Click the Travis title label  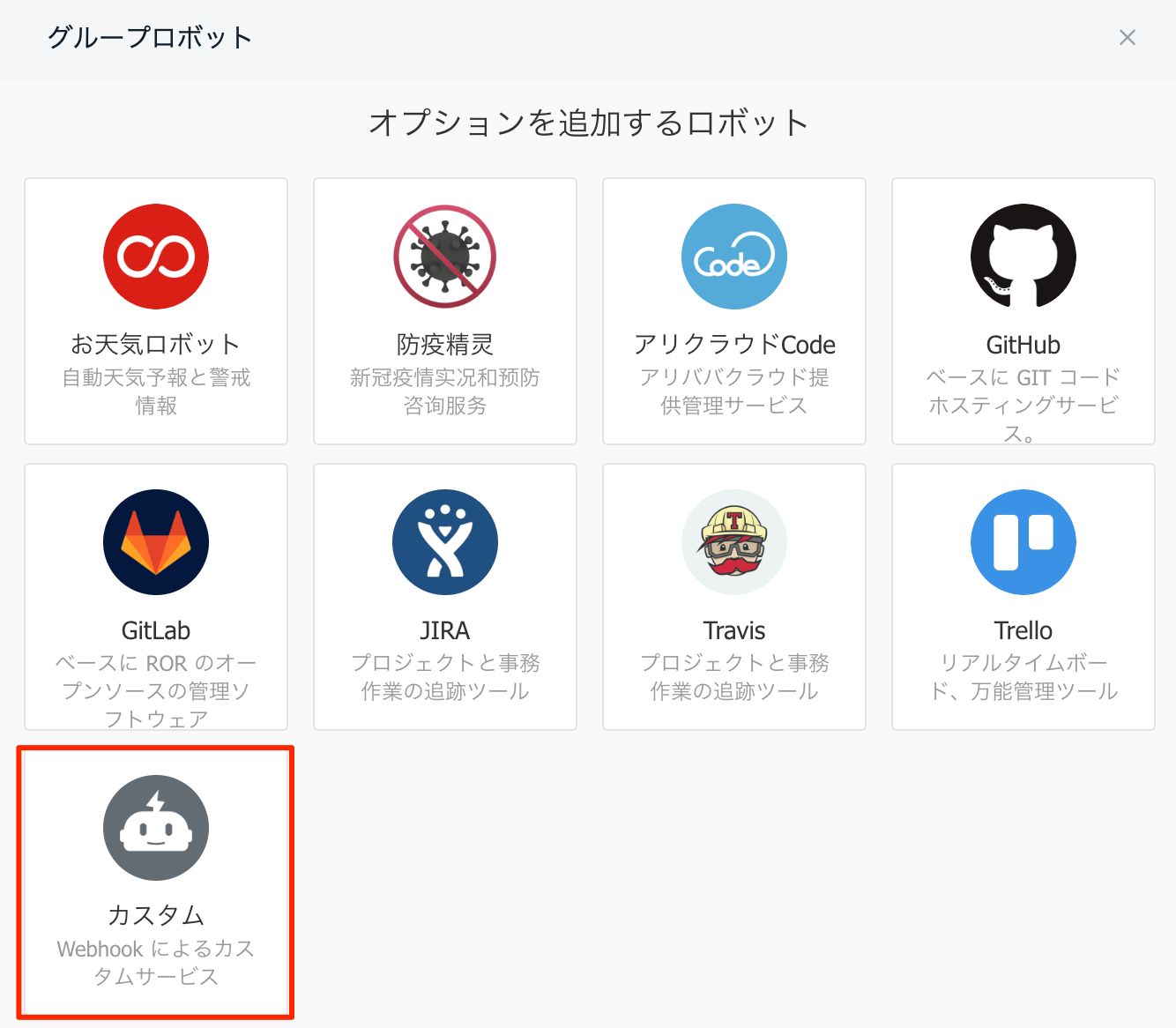pos(734,630)
